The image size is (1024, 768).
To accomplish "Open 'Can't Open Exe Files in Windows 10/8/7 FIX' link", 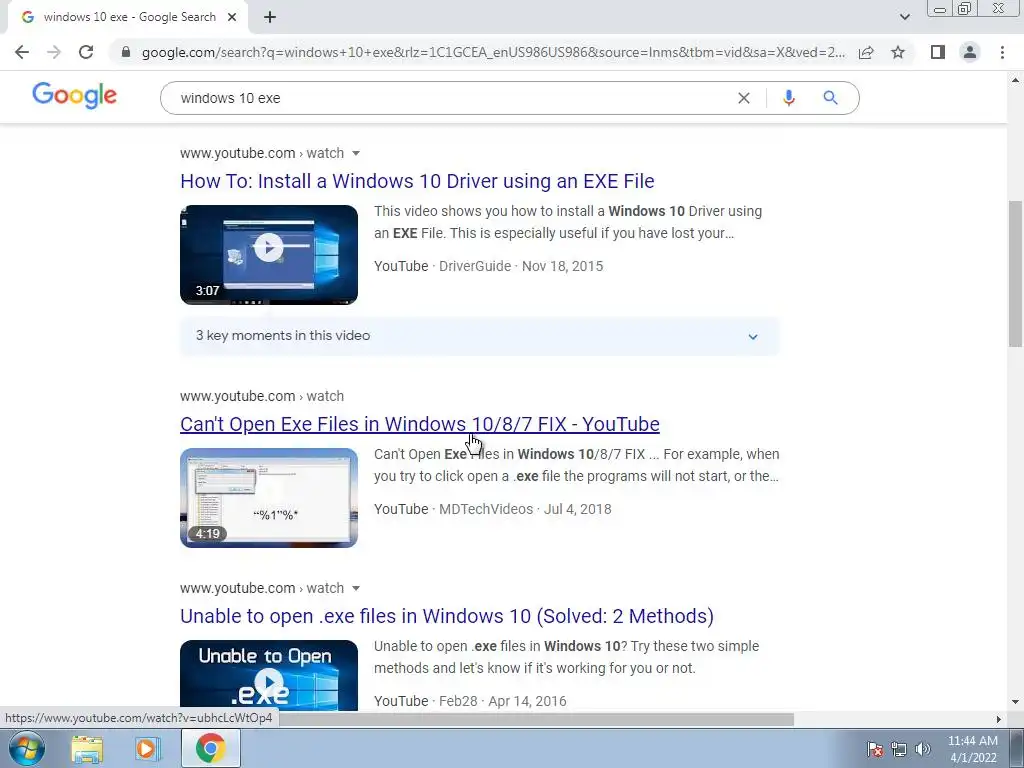I will pyautogui.click(x=420, y=424).
